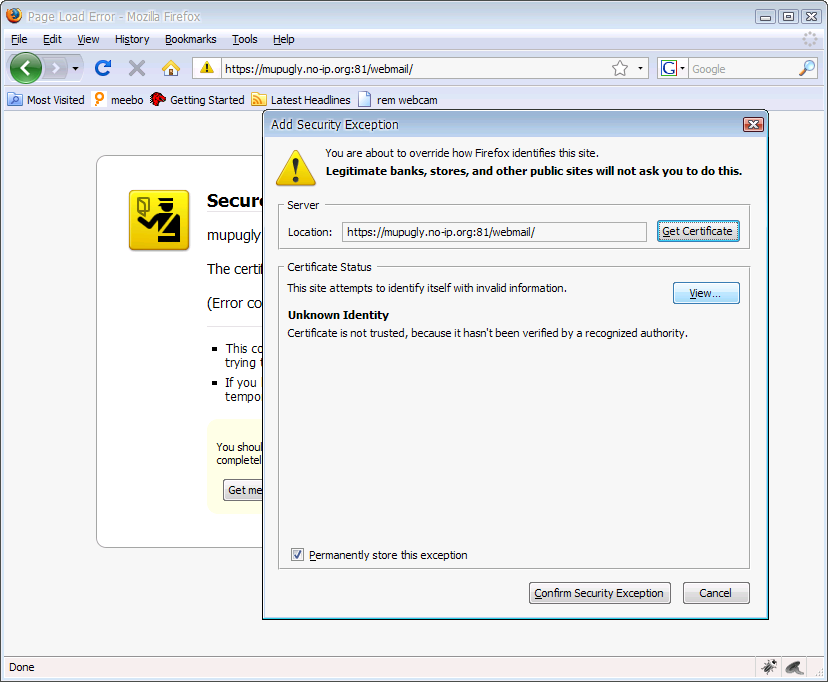Screen dimensions: 828x682
Task: Click the Reload page icon
Action: click(102, 68)
